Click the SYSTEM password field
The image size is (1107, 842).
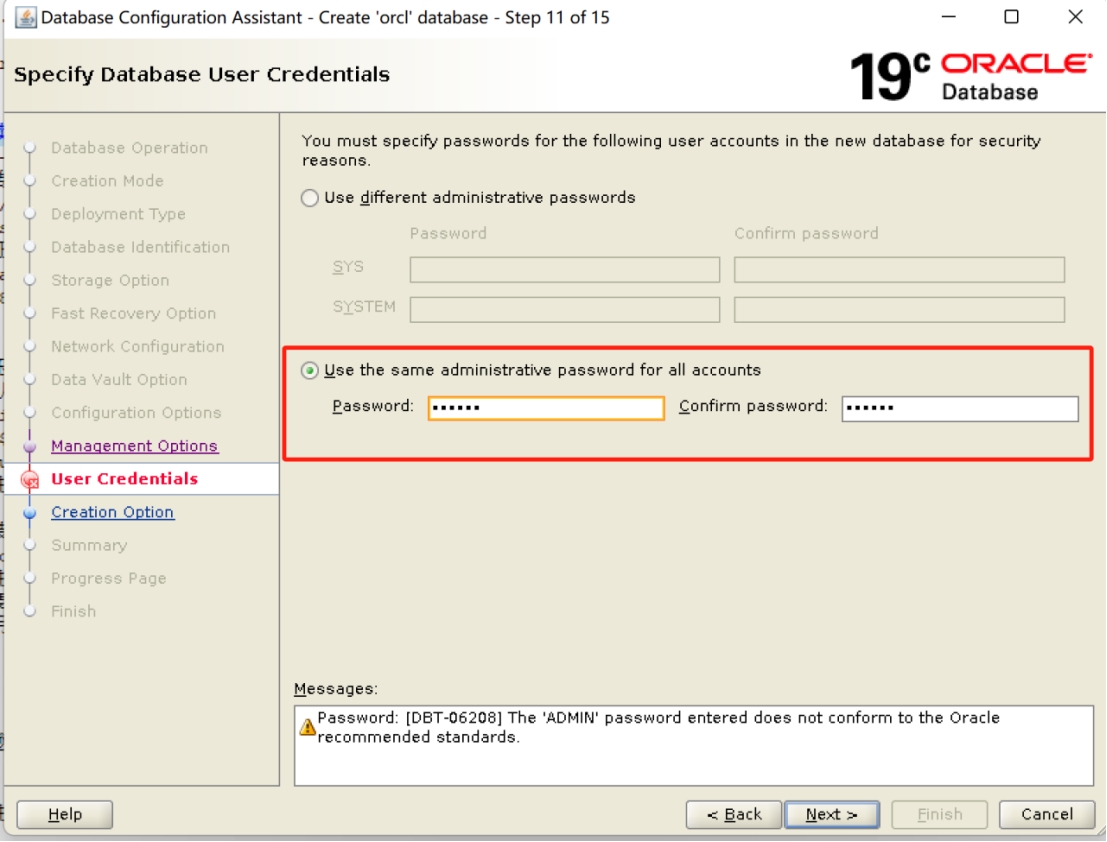(565, 310)
